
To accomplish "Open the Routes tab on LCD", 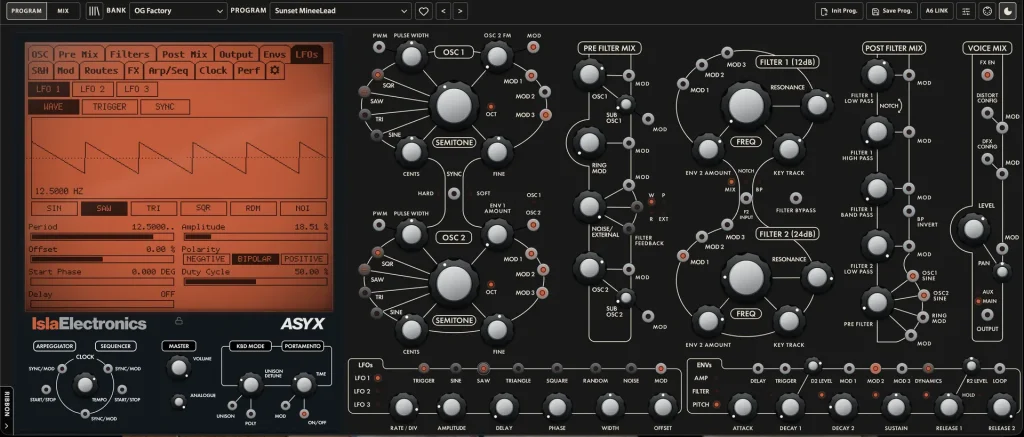I will (x=101, y=71).
